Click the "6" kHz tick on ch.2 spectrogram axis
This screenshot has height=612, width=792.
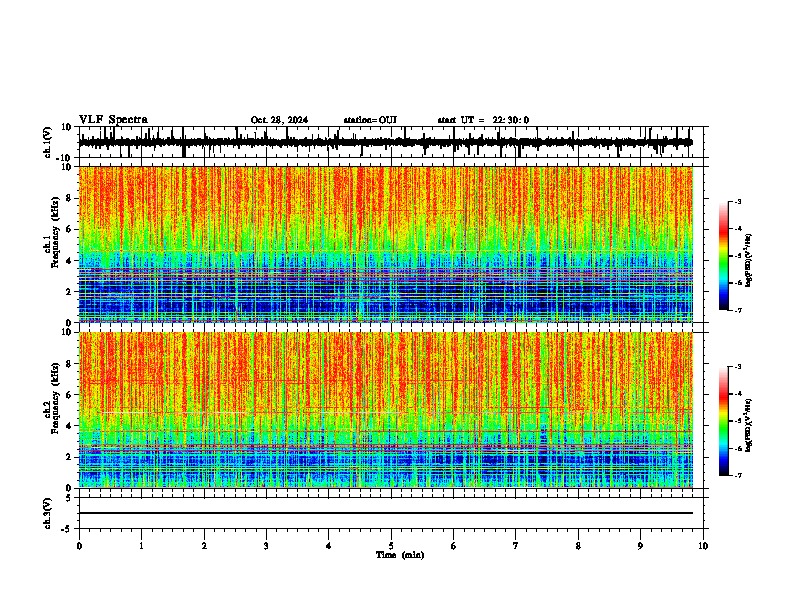click(x=69, y=395)
